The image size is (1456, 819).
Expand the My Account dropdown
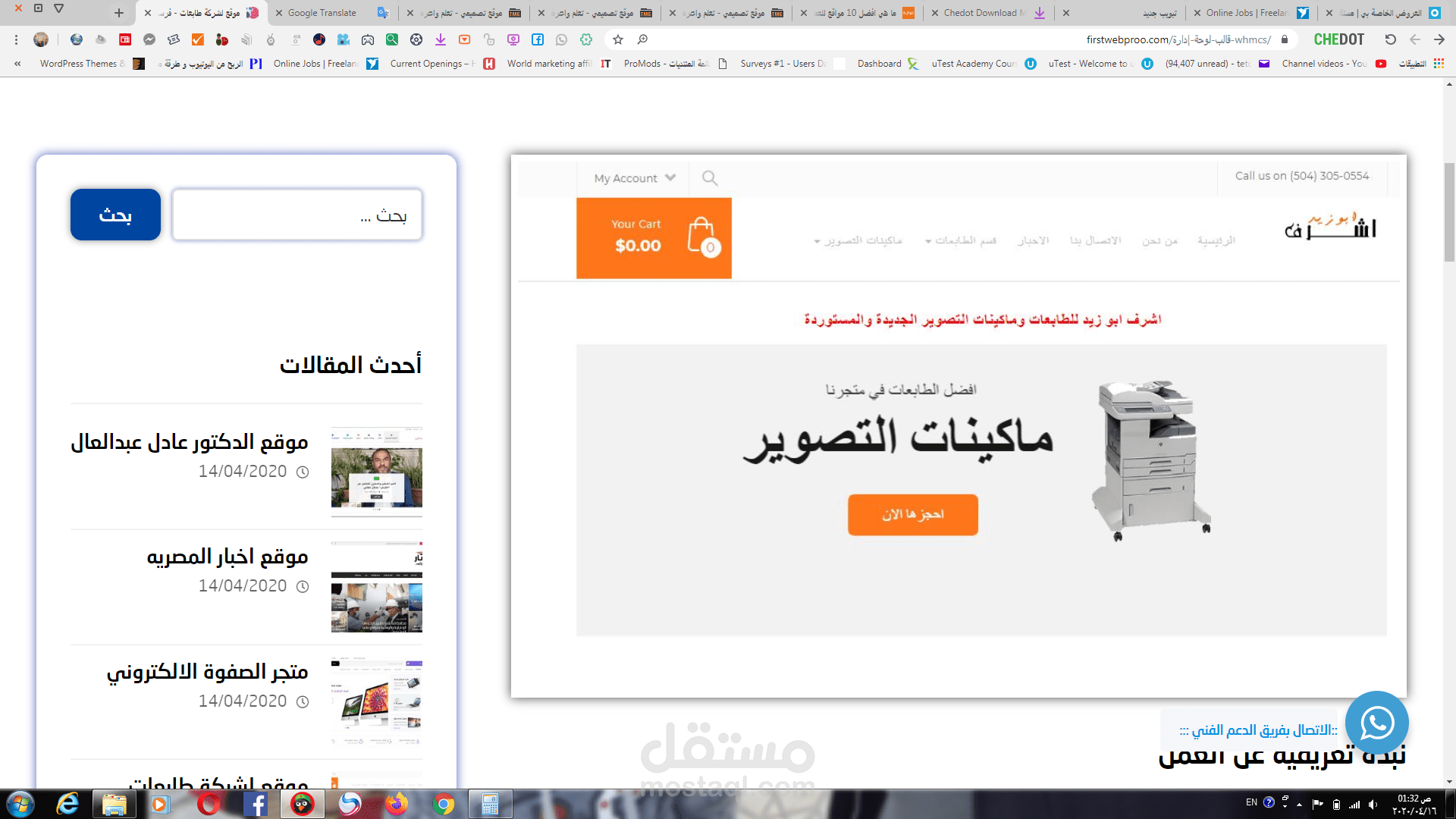coord(635,178)
